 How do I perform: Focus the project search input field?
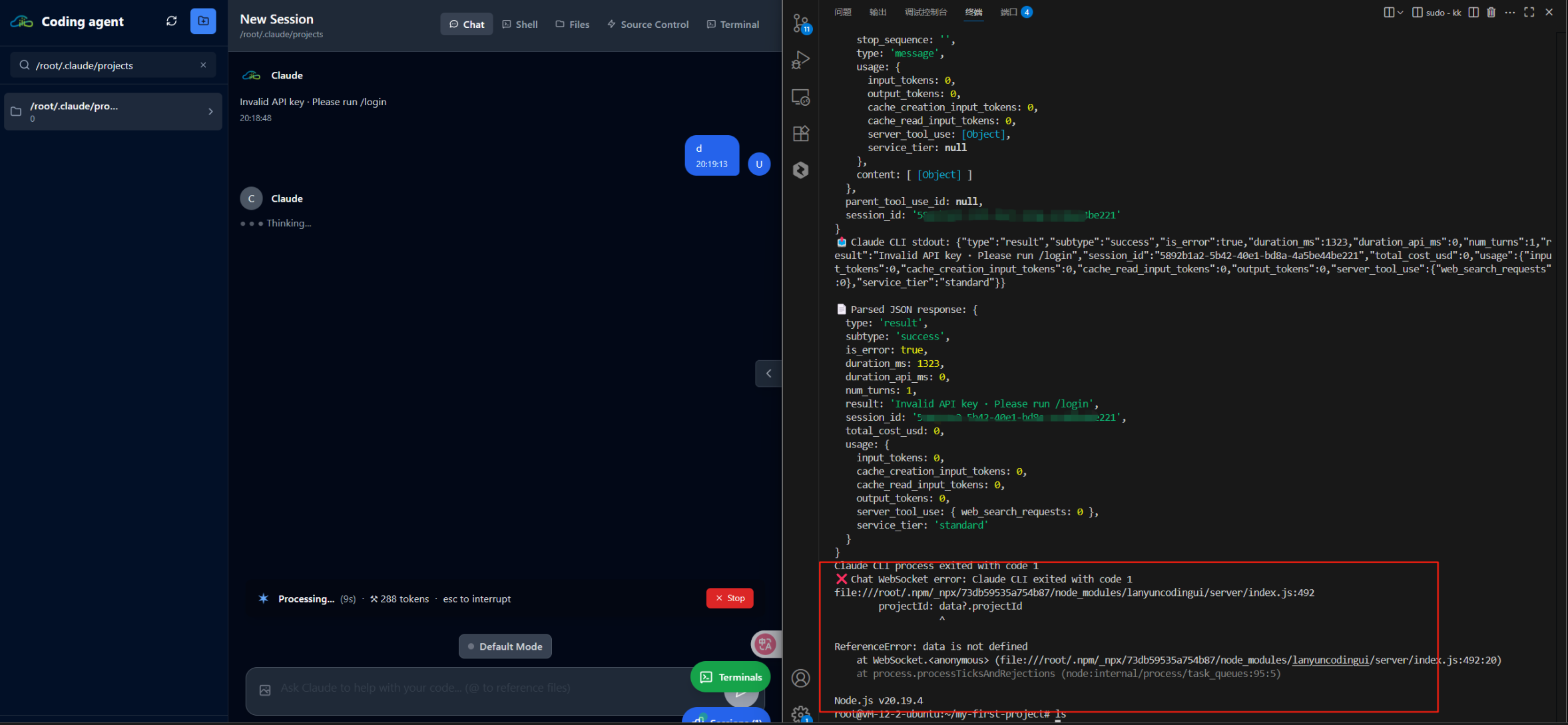(x=113, y=65)
